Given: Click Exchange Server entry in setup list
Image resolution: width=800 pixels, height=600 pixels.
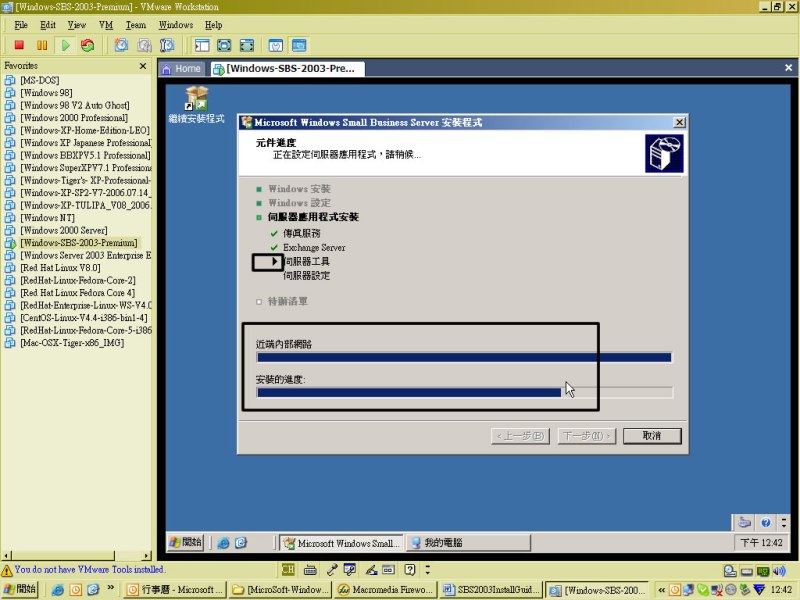Looking at the screenshot, I should tap(314, 247).
